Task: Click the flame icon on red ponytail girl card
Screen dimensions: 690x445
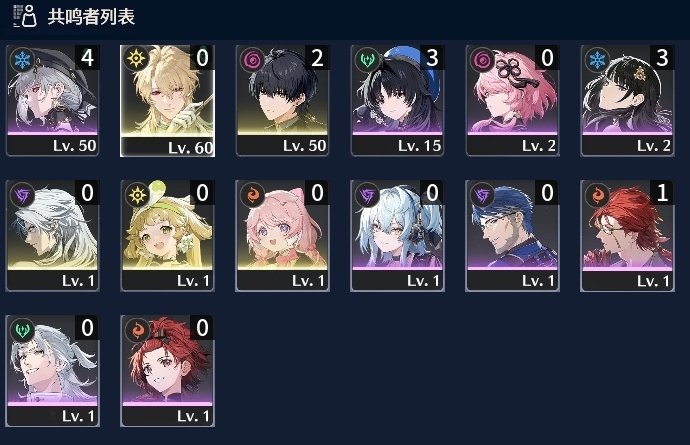Action: coord(137,330)
